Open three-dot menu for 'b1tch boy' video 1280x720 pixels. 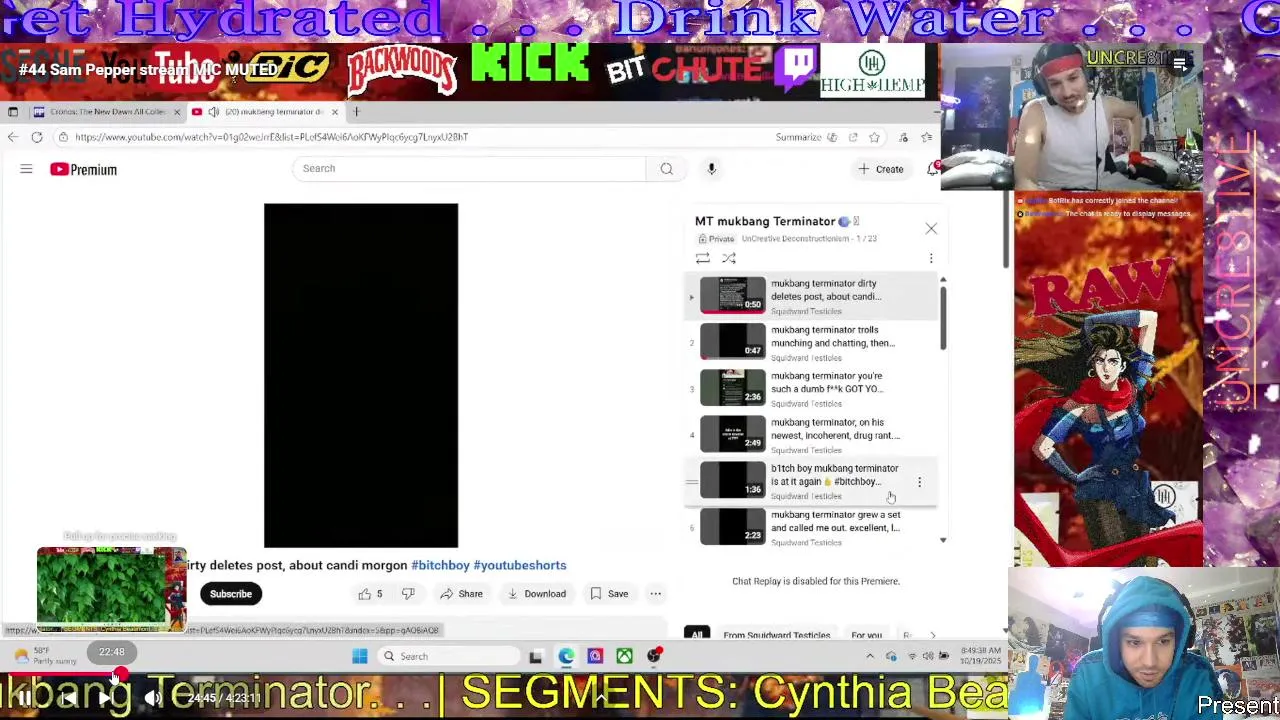919,482
